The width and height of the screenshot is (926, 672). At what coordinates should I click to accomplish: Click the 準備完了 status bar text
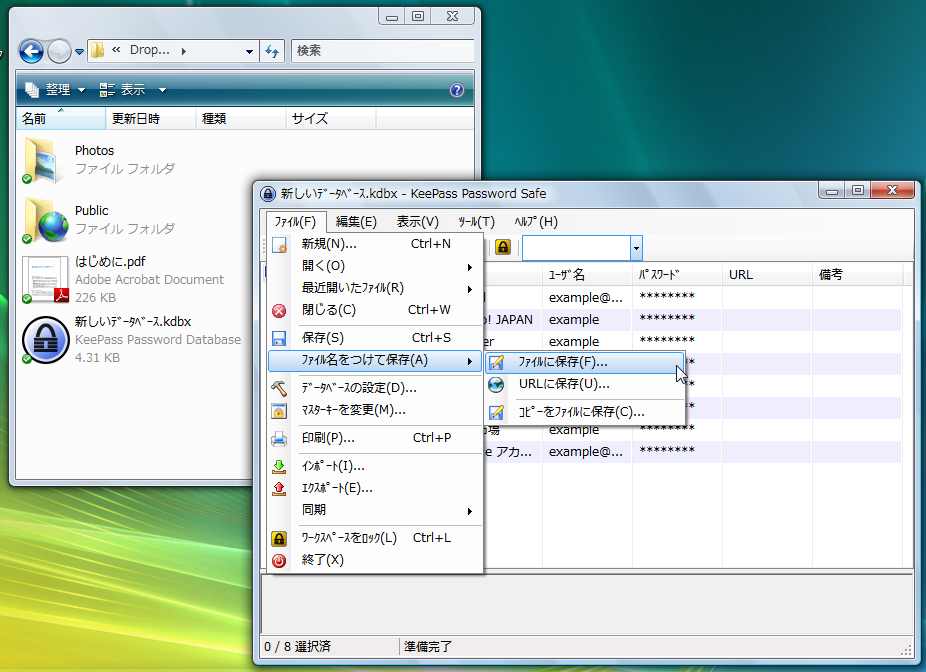428,647
